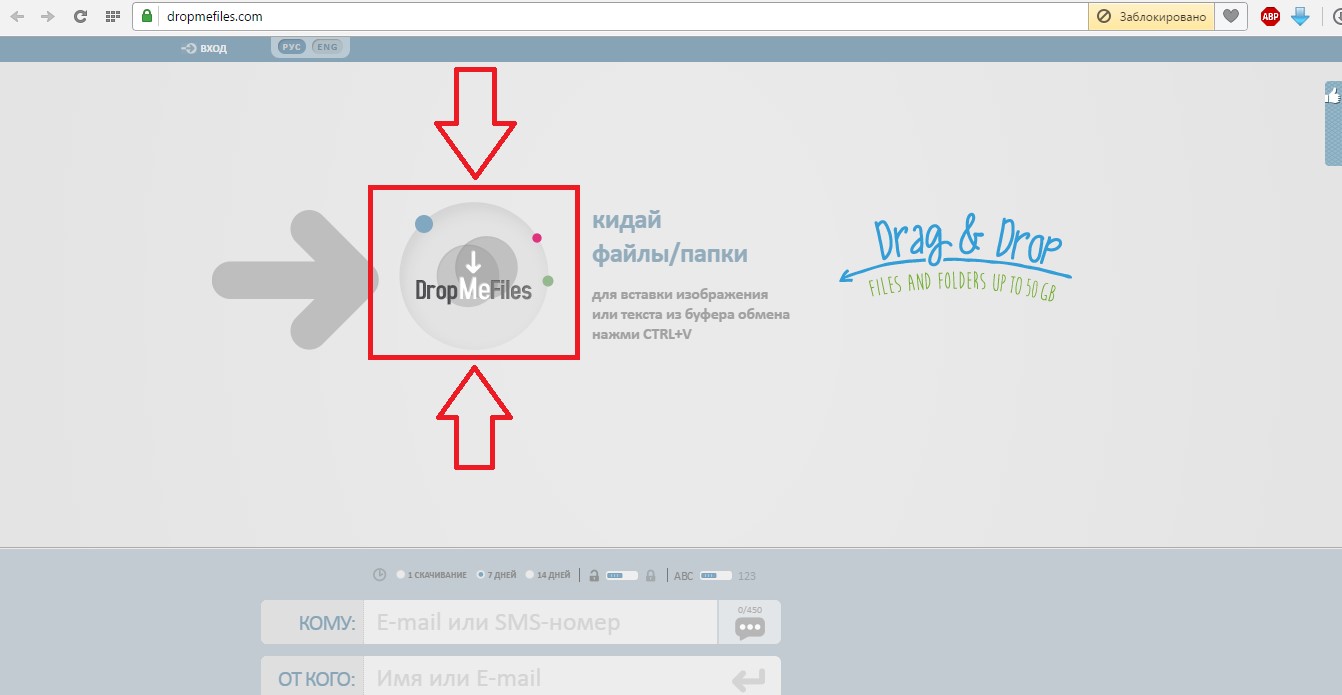The image size is (1342, 695).
Task: Open the clock upload duration icon
Action: click(x=380, y=574)
